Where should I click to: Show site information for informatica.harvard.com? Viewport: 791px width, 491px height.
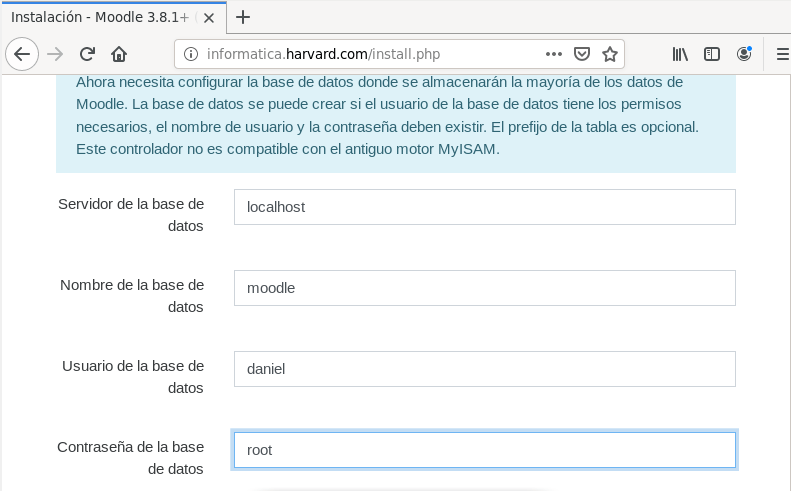pyautogui.click(x=191, y=54)
